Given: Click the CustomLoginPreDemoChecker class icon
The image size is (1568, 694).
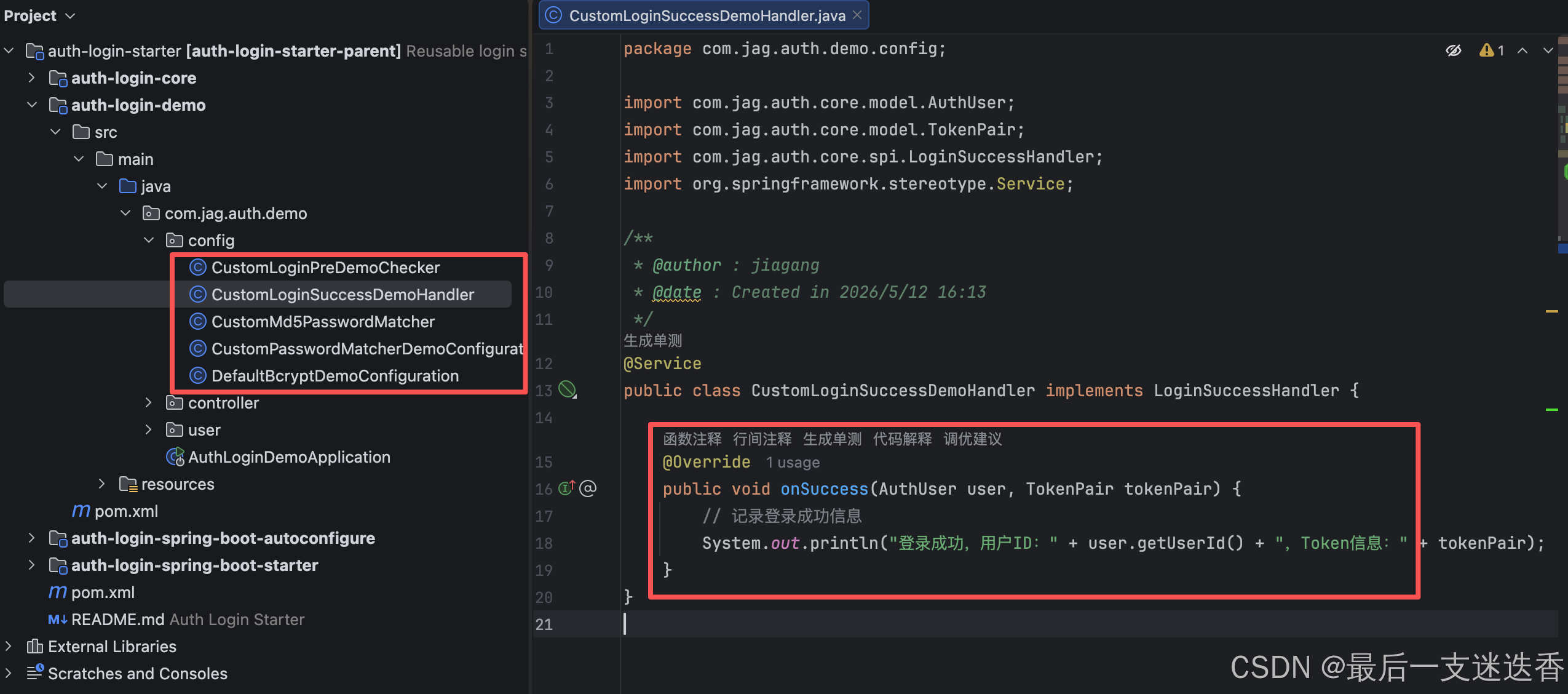Looking at the screenshot, I should (x=197, y=268).
